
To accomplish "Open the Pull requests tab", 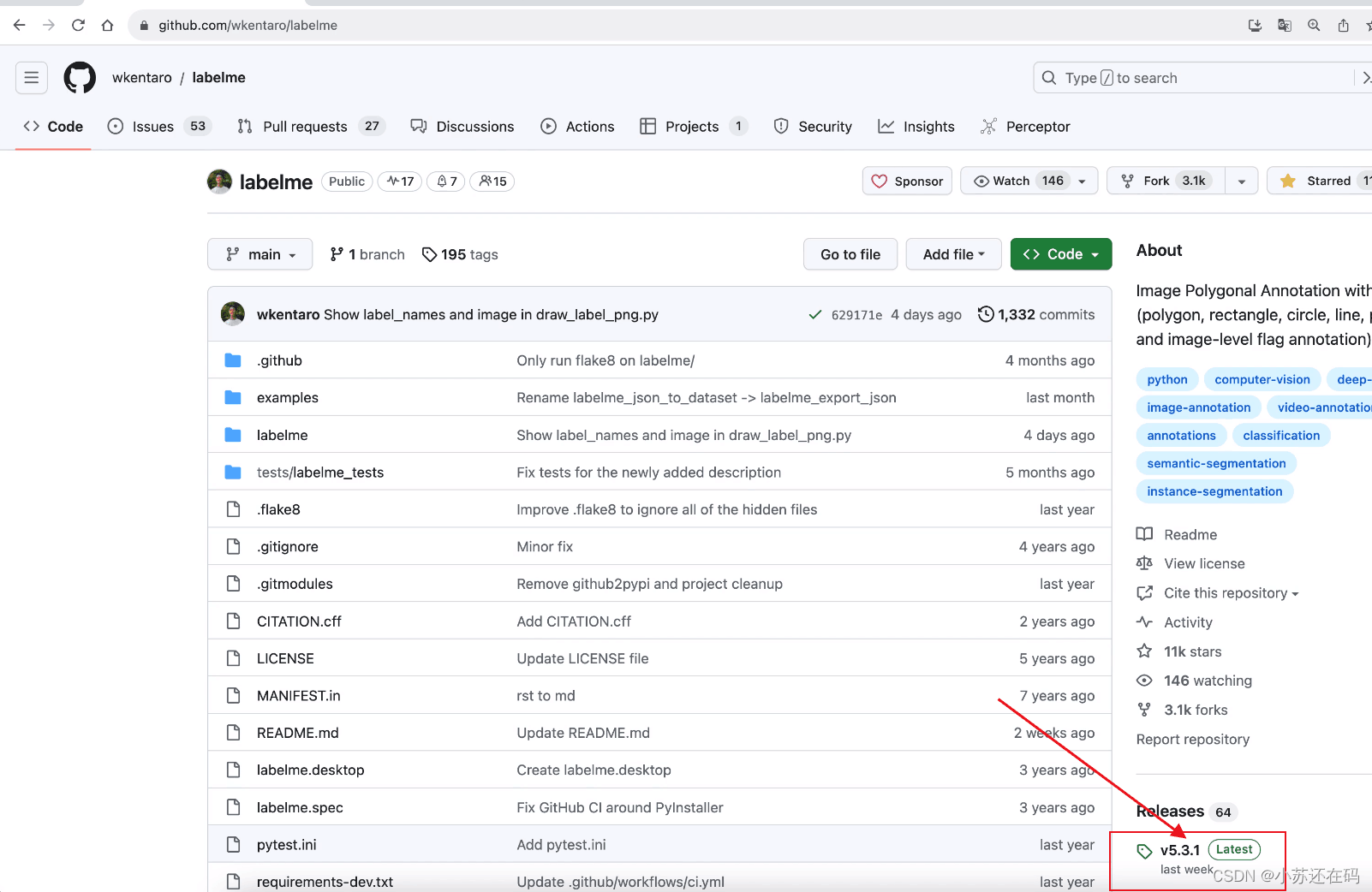I will pyautogui.click(x=311, y=127).
